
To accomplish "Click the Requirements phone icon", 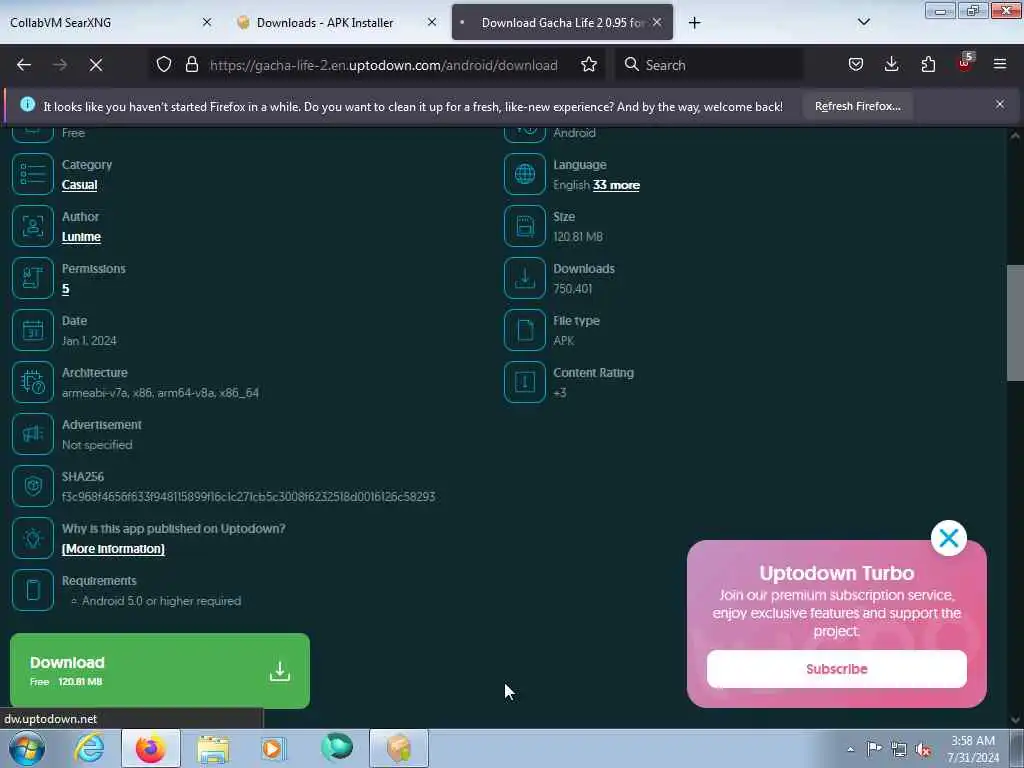I will [x=33, y=590].
